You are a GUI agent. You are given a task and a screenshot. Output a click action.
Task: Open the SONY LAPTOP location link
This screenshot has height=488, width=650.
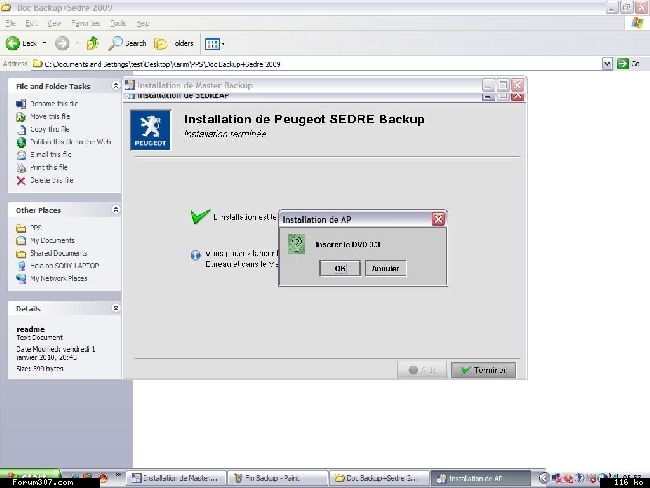[65, 266]
